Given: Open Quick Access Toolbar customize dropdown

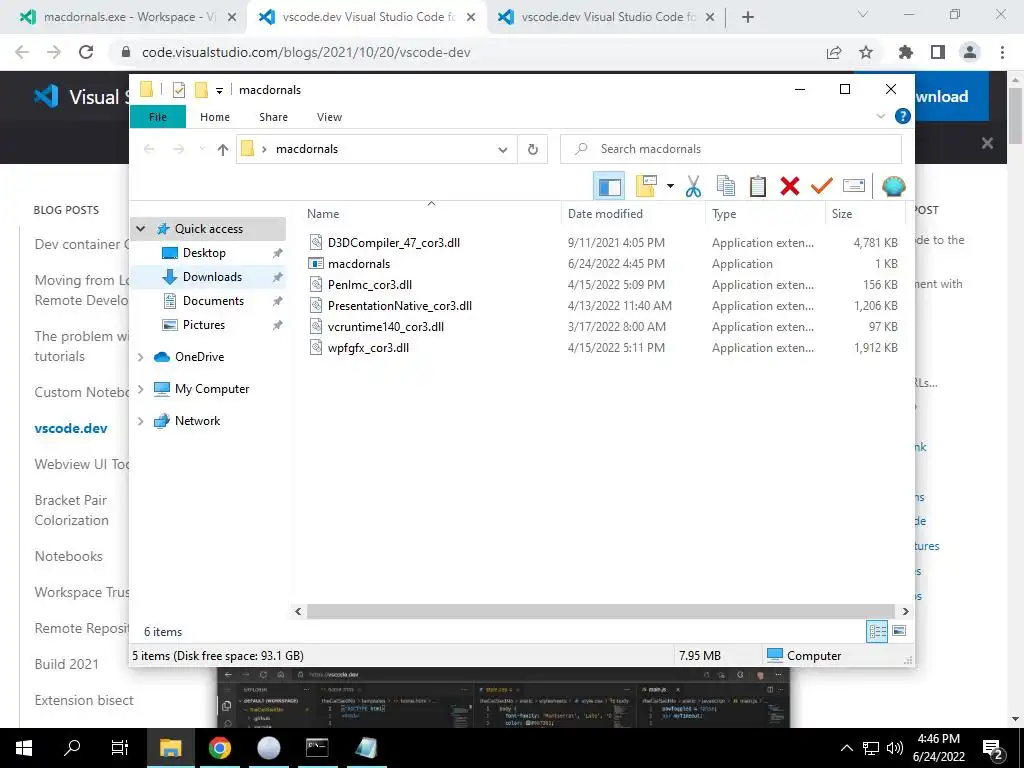Looking at the screenshot, I should pyautogui.click(x=219, y=90).
